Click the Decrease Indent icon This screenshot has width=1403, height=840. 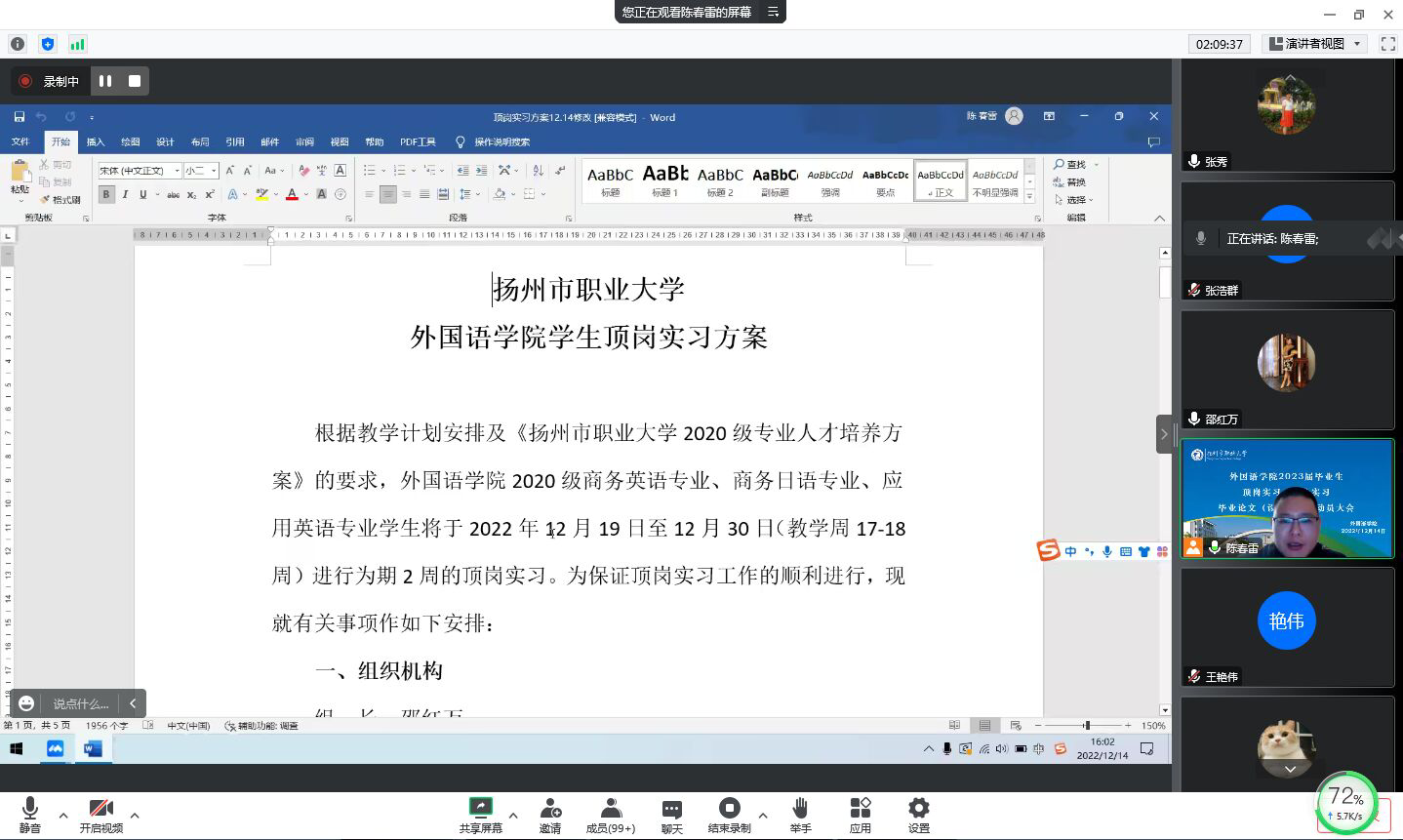[x=462, y=171]
